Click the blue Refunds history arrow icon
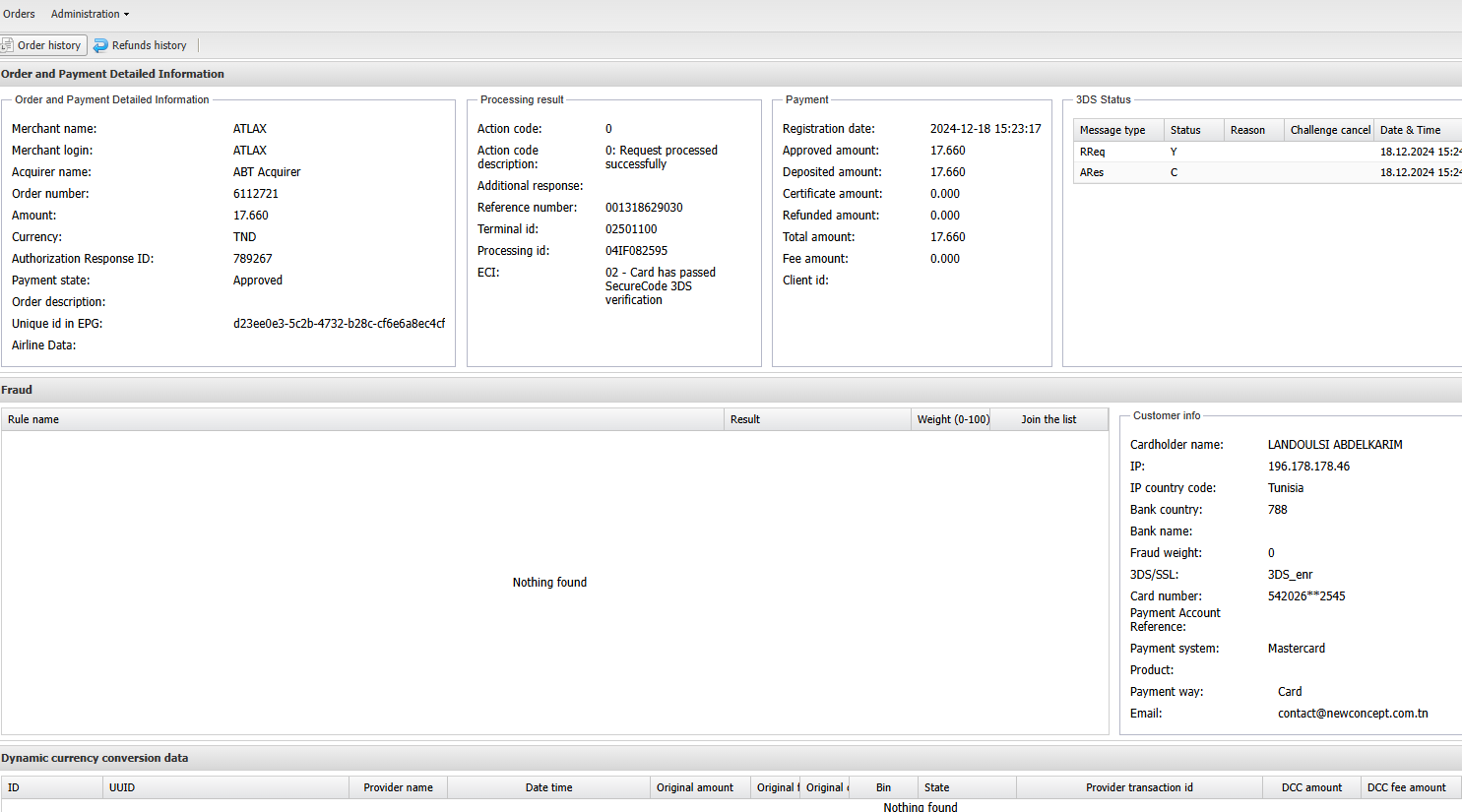This screenshot has height=812, width=1462. (100, 45)
